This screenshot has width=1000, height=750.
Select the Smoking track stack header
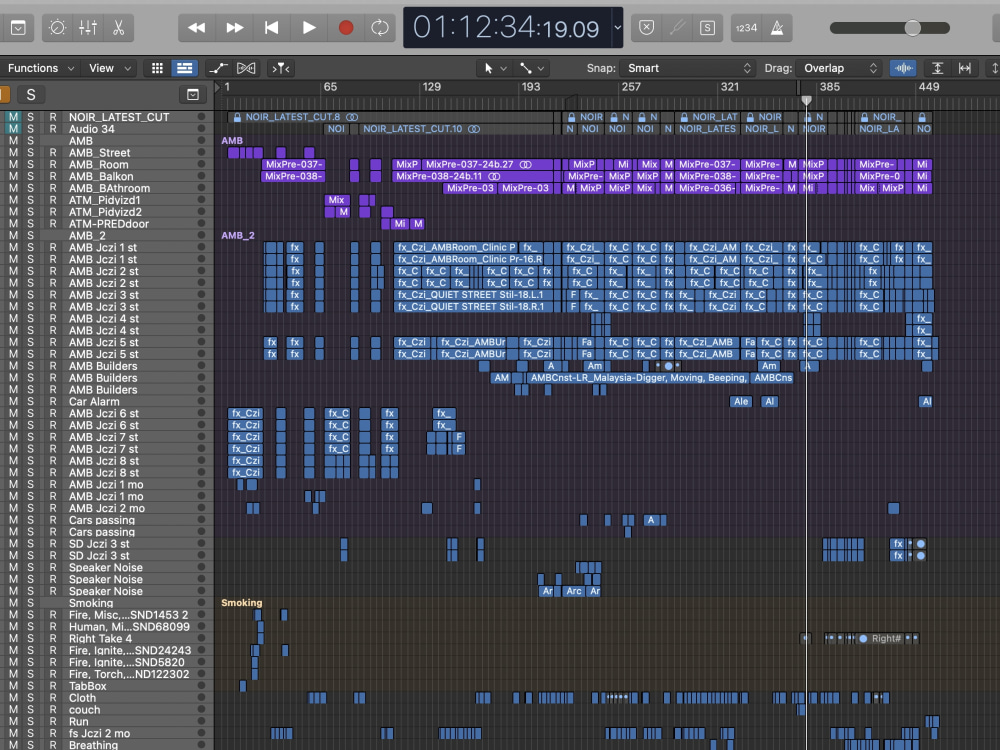[91, 603]
